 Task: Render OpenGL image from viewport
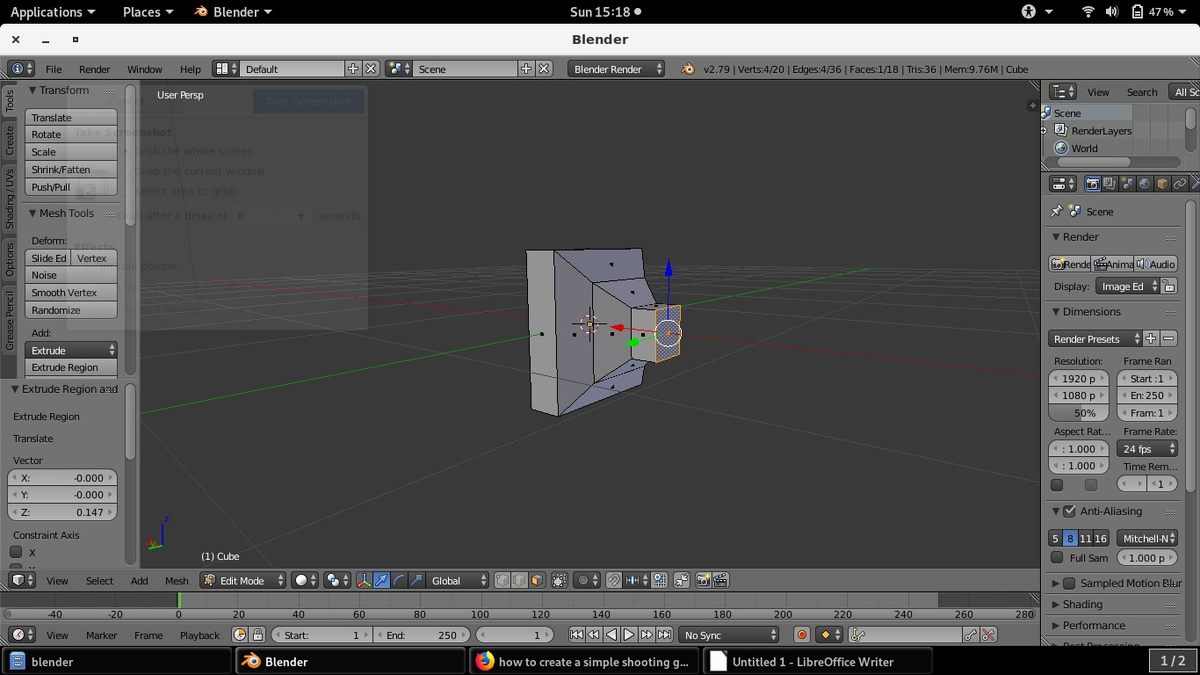point(703,580)
